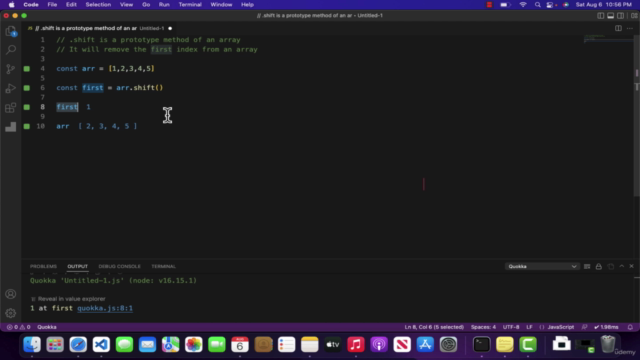This screenshot has width=640, height=360.
Task: Open the Edit menu
Action: pos(71,4)
